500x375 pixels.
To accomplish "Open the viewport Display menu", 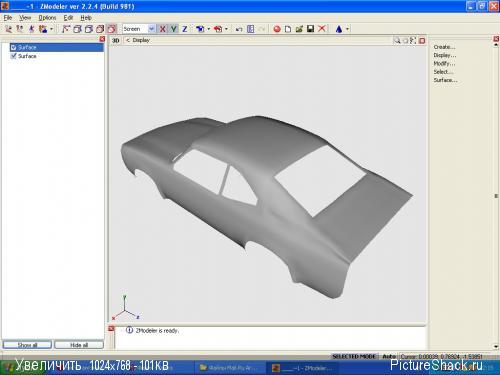I will (x=141, y=40).
